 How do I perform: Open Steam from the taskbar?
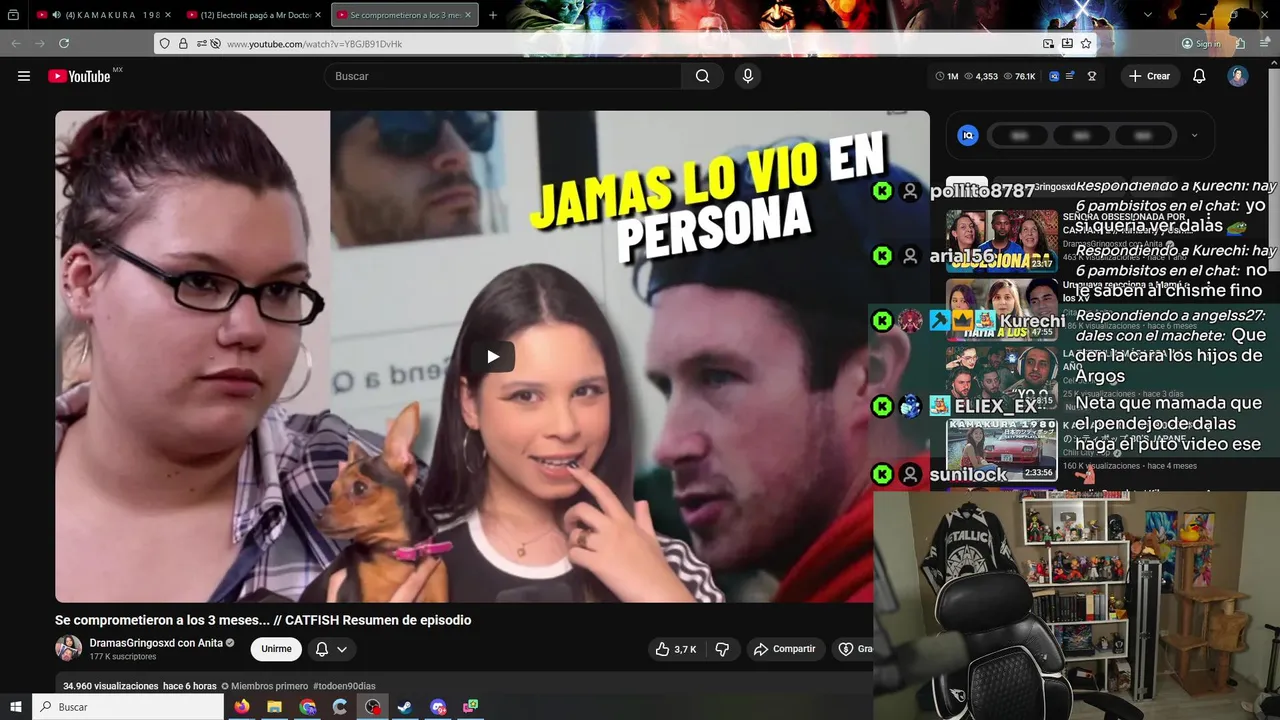(405, 707)
